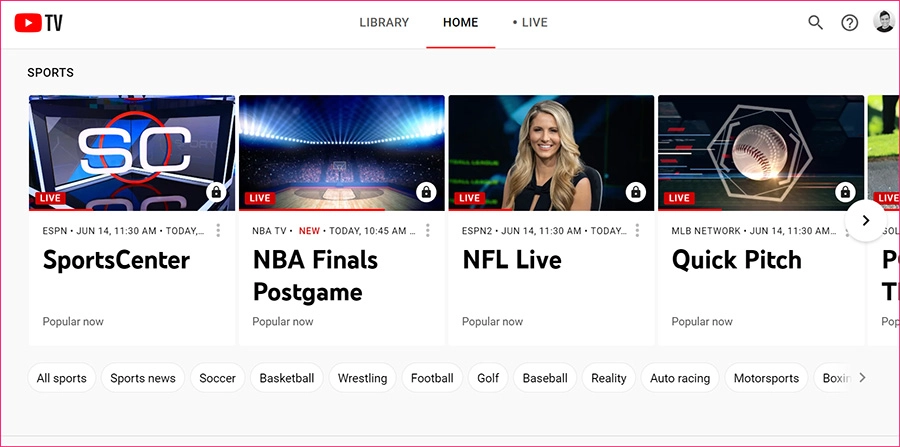Select the Soccer filter chip
900x447 pixels.
pos(218,378)
